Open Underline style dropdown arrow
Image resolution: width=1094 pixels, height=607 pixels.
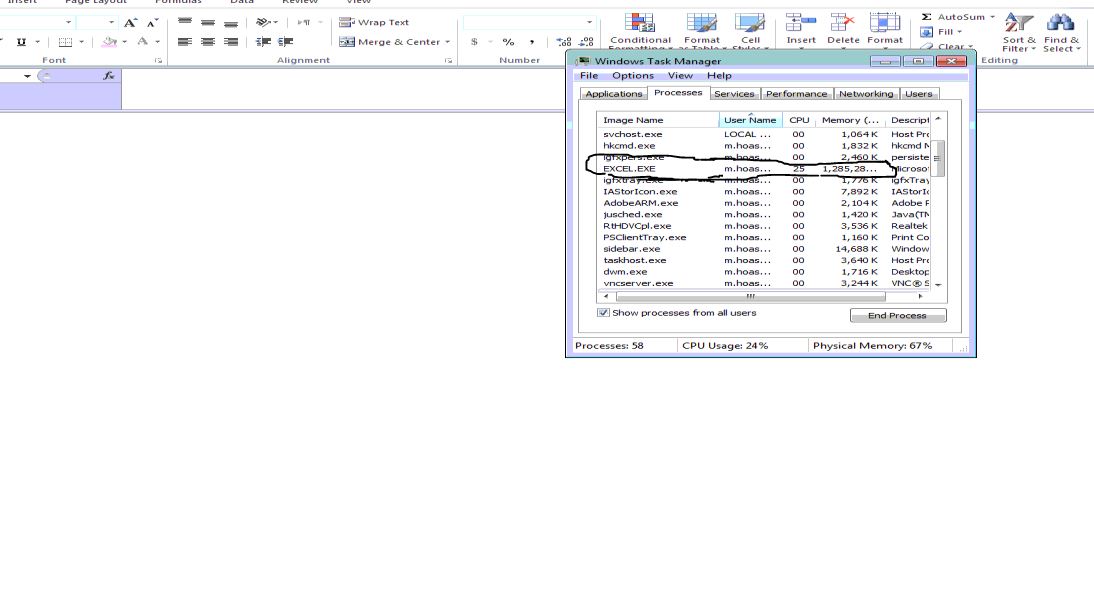pyautogui.click(x=38, y=42)
